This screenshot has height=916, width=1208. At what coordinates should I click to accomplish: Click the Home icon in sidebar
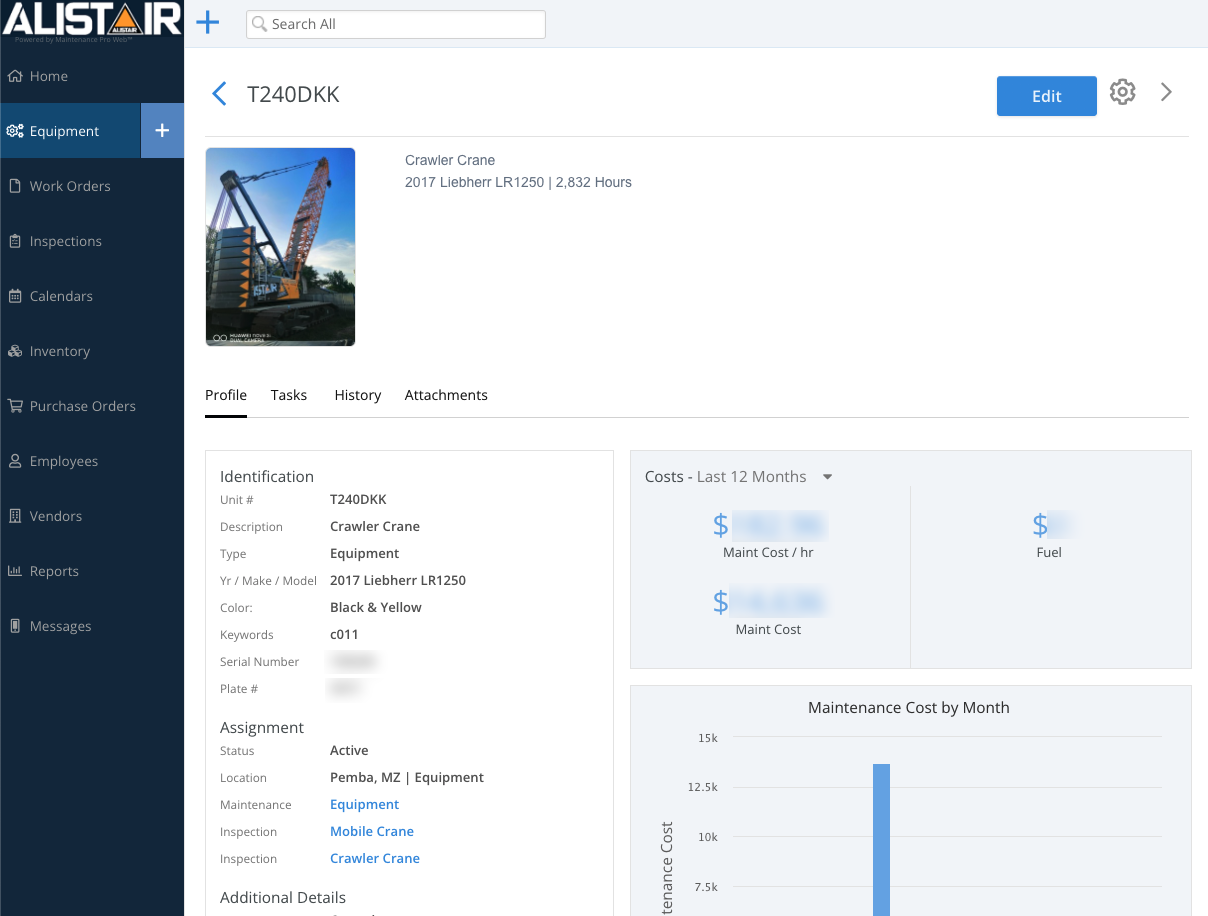15,76
